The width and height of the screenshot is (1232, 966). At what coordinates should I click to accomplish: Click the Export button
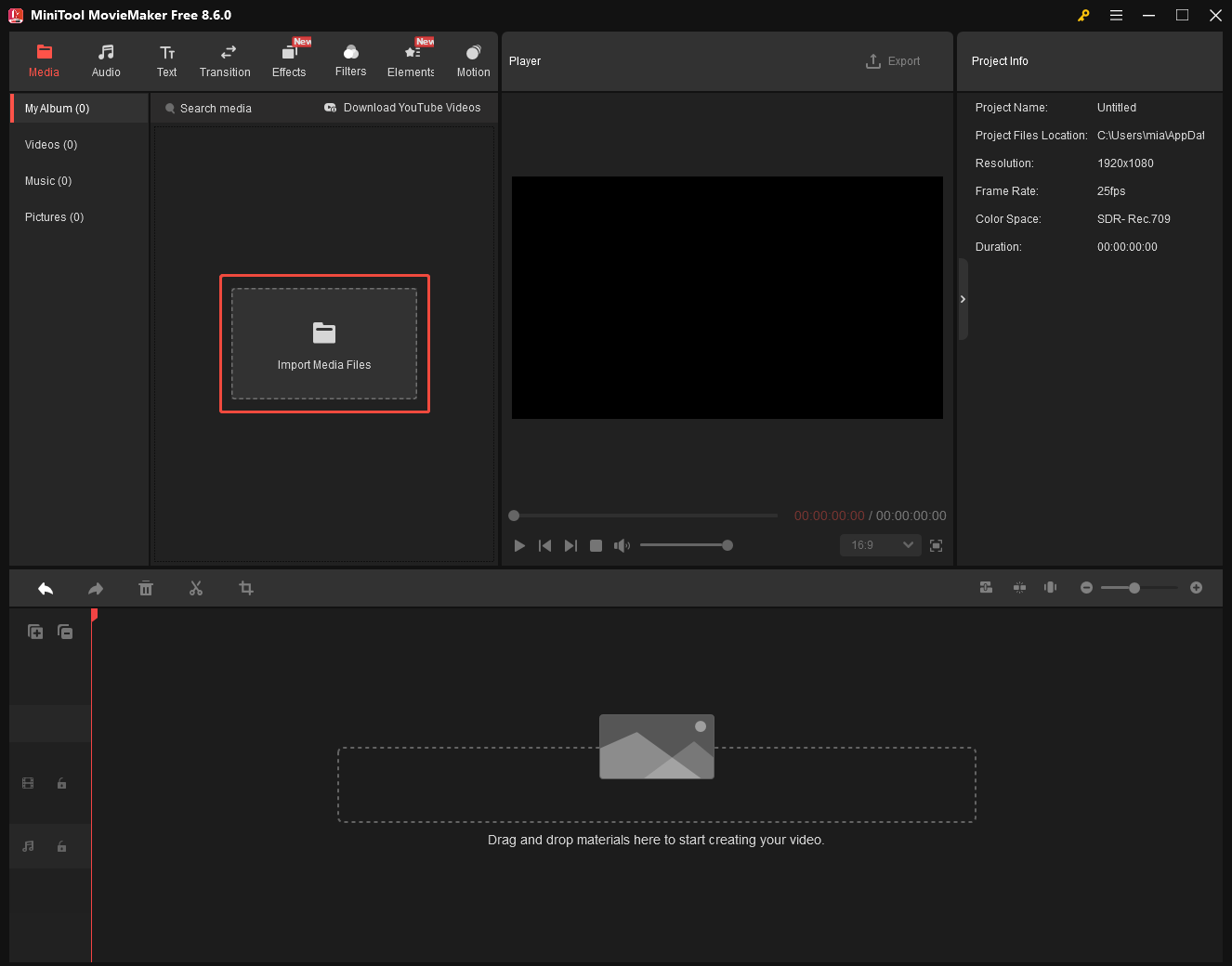point(893,61)
